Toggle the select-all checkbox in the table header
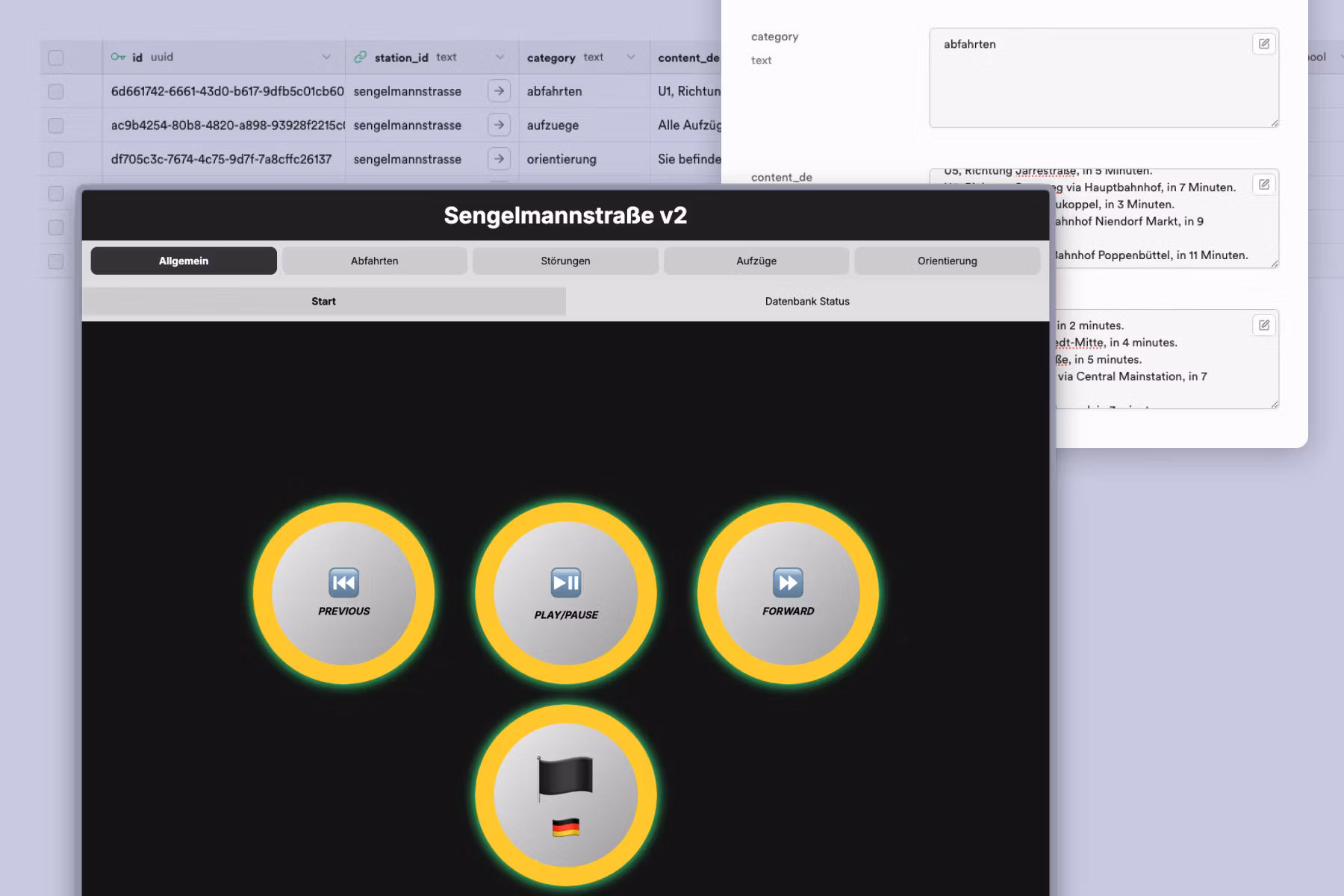The image size is (1344, 896). pos(56,57)
